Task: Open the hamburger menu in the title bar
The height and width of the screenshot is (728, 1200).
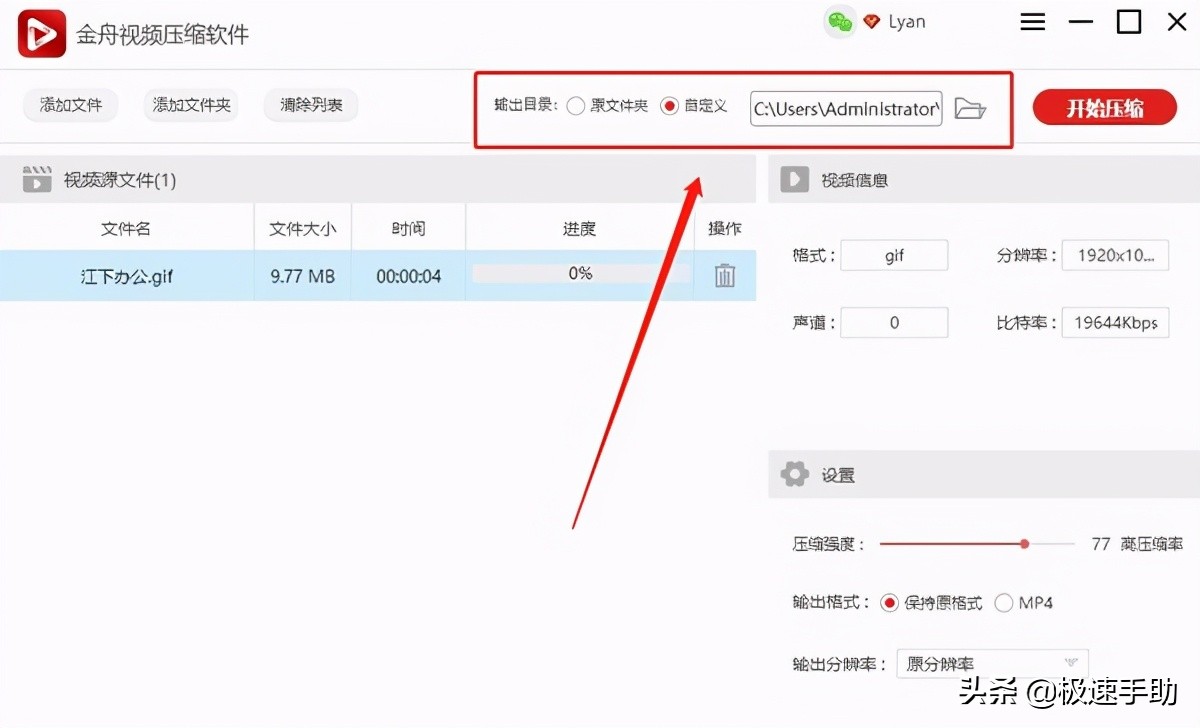Action: (x=1033, y=20)
